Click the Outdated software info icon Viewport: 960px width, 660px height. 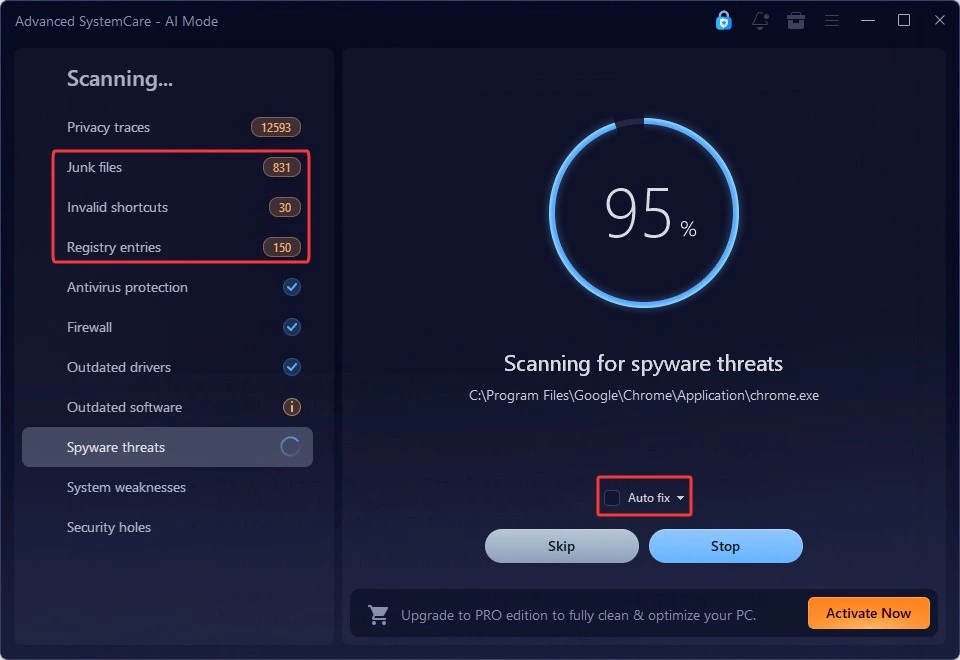coord(291,407)
